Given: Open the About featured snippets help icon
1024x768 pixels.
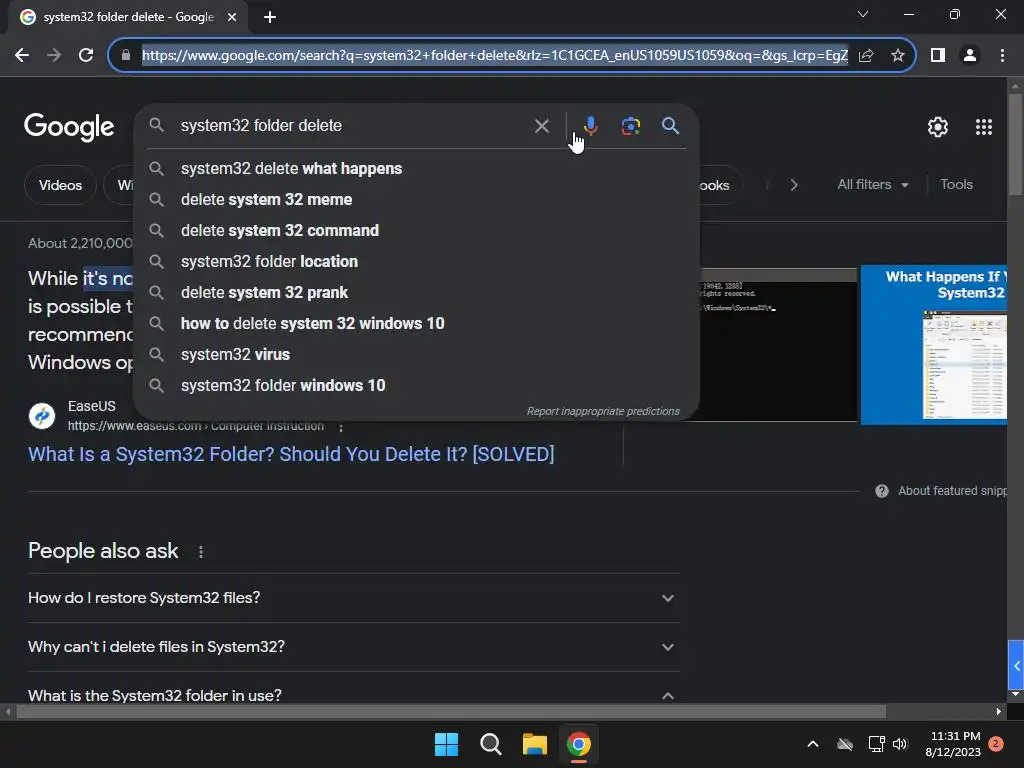Looking at the screenshot, I should 882,491.
